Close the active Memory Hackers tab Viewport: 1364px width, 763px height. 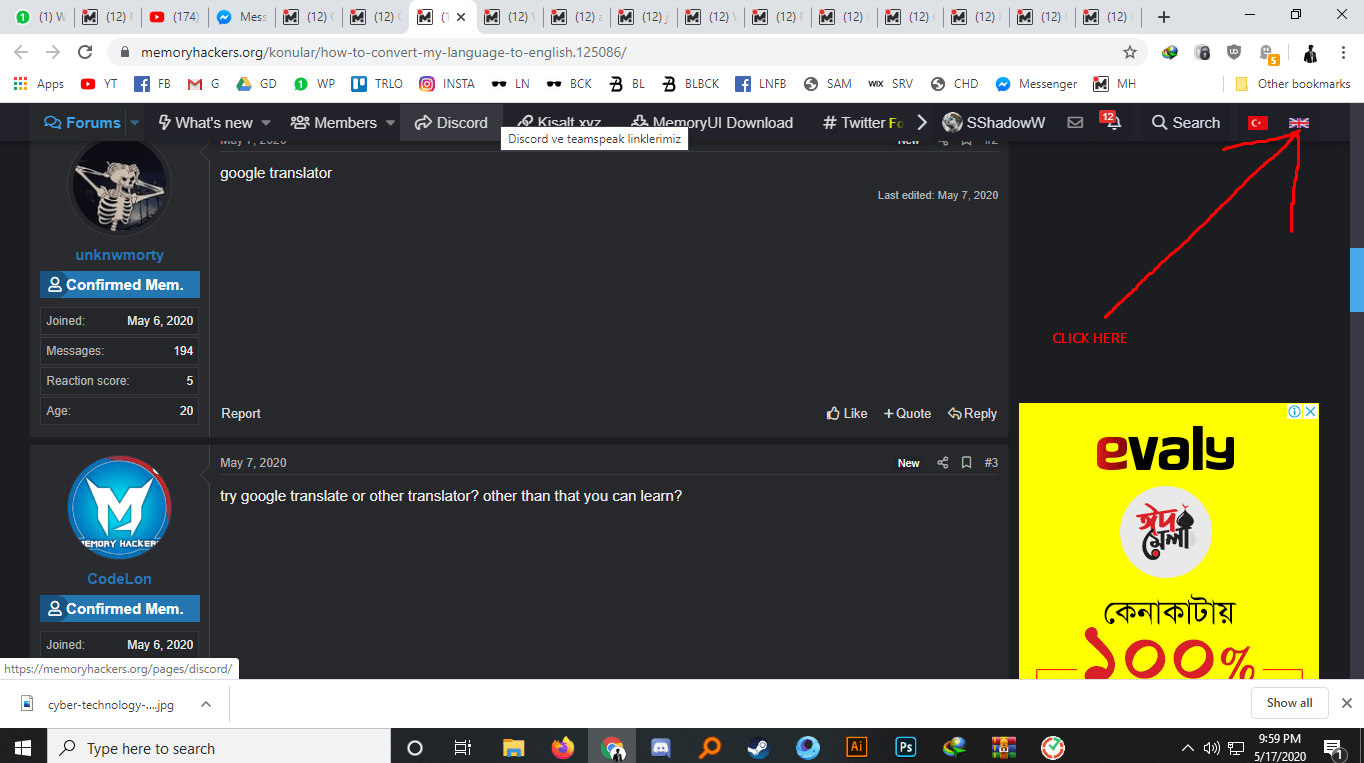point(461,17)
